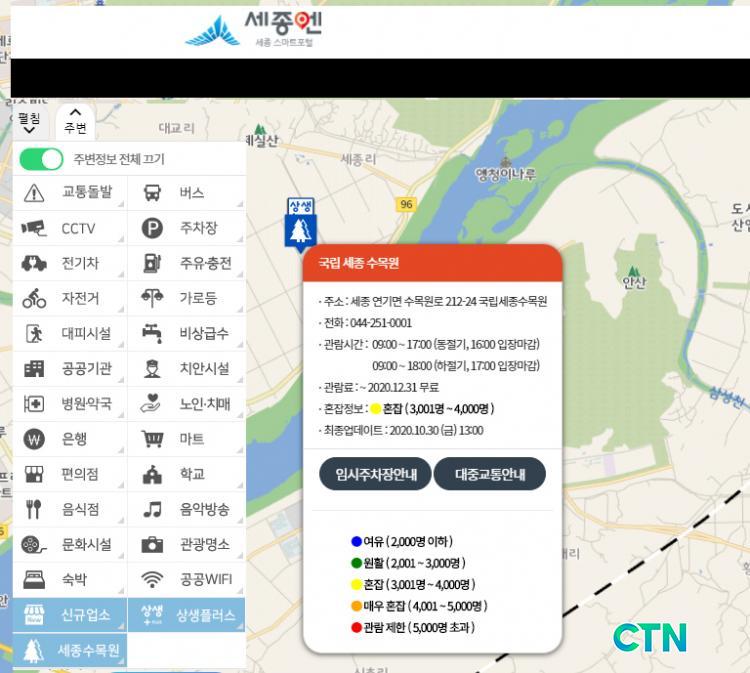The width and height of the screenshot is (750, 673).
Task: Click the 앵청이나루 map label
Action: click(x=506, y=174)
